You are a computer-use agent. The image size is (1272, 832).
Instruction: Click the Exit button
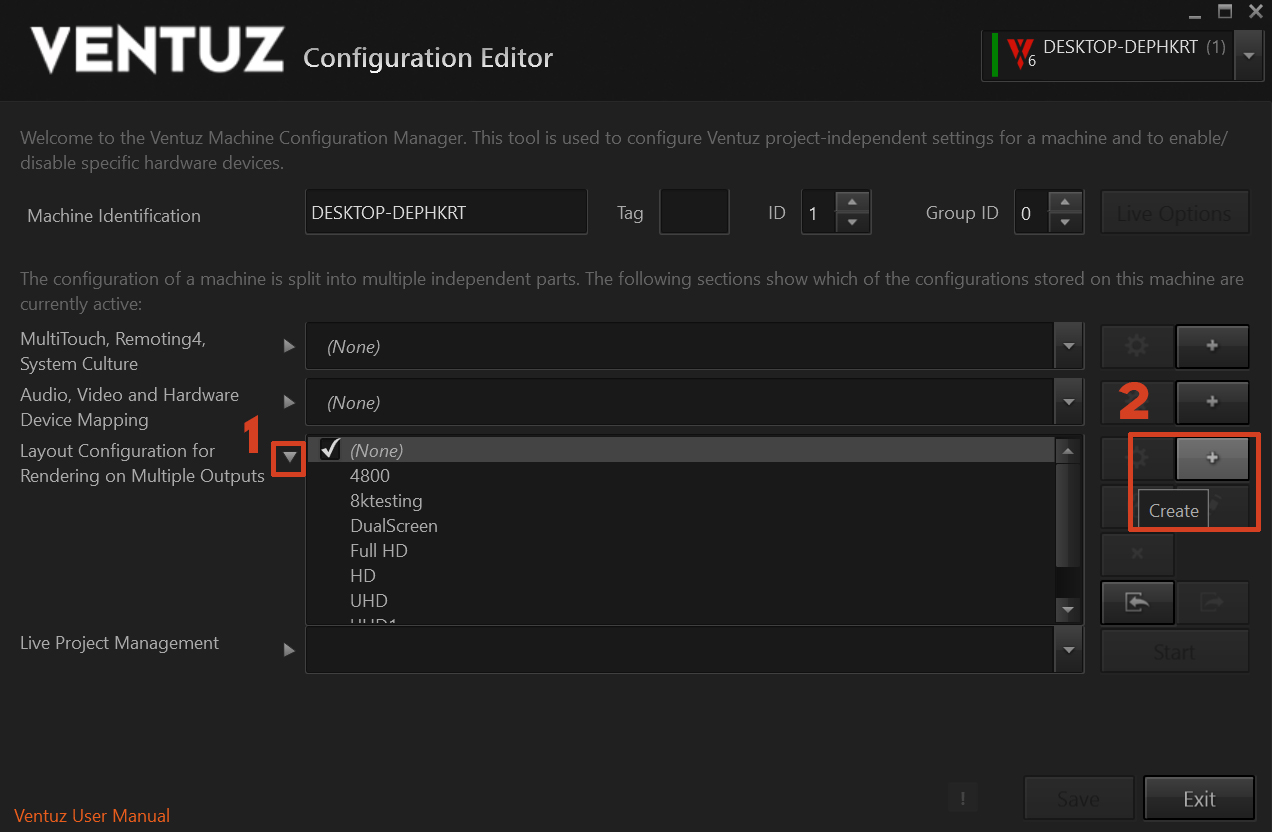tap(1198, 798)
